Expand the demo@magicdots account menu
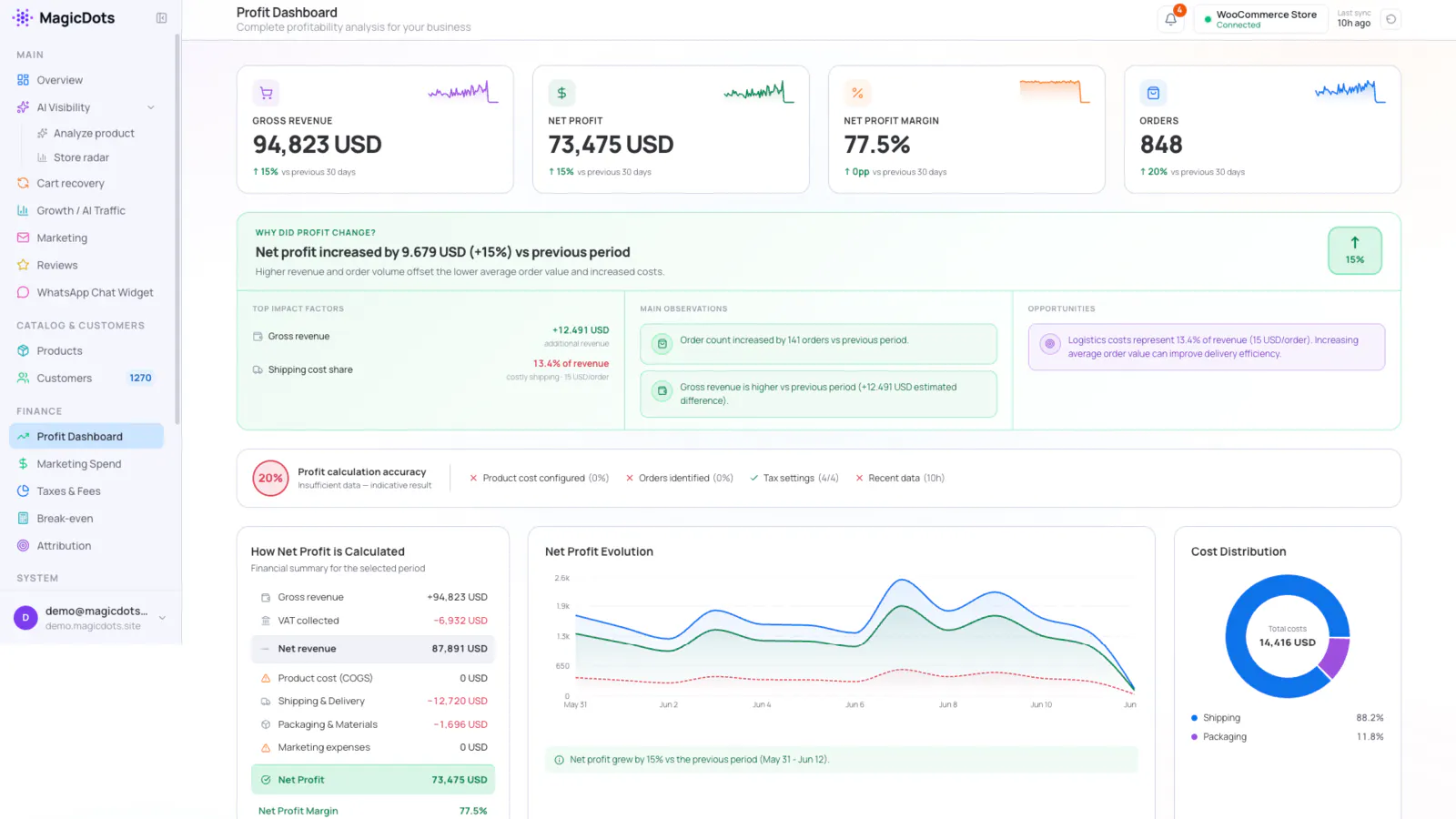The height and width of the screenshot is (819, 1456). (162, 618)
